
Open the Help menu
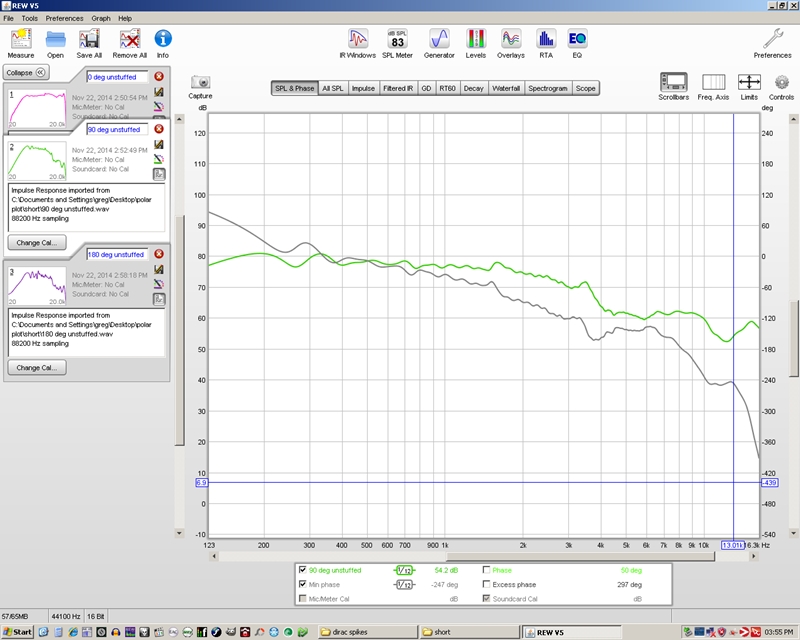pos(125,18)
